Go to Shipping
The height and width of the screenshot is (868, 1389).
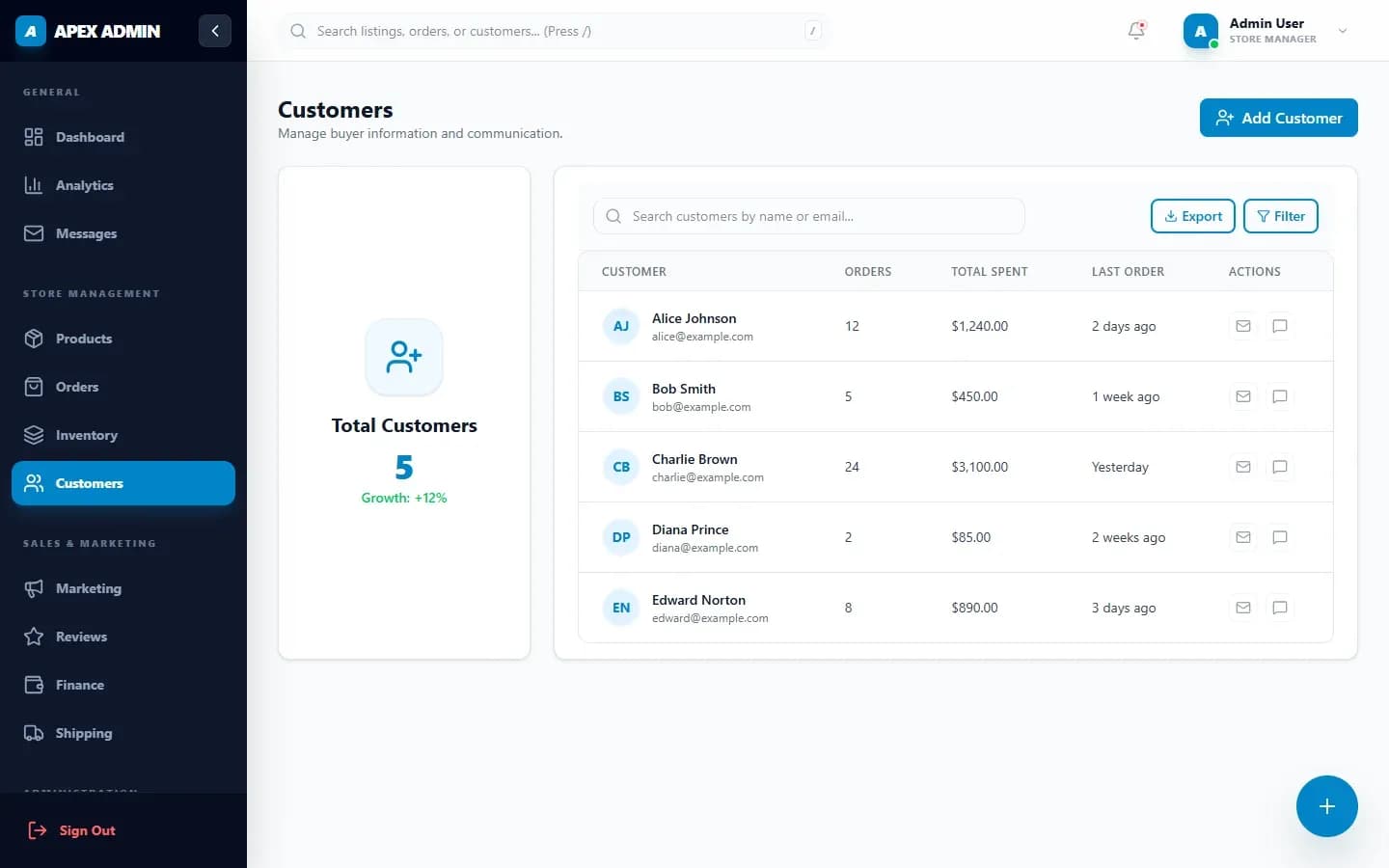click(123, 733)
